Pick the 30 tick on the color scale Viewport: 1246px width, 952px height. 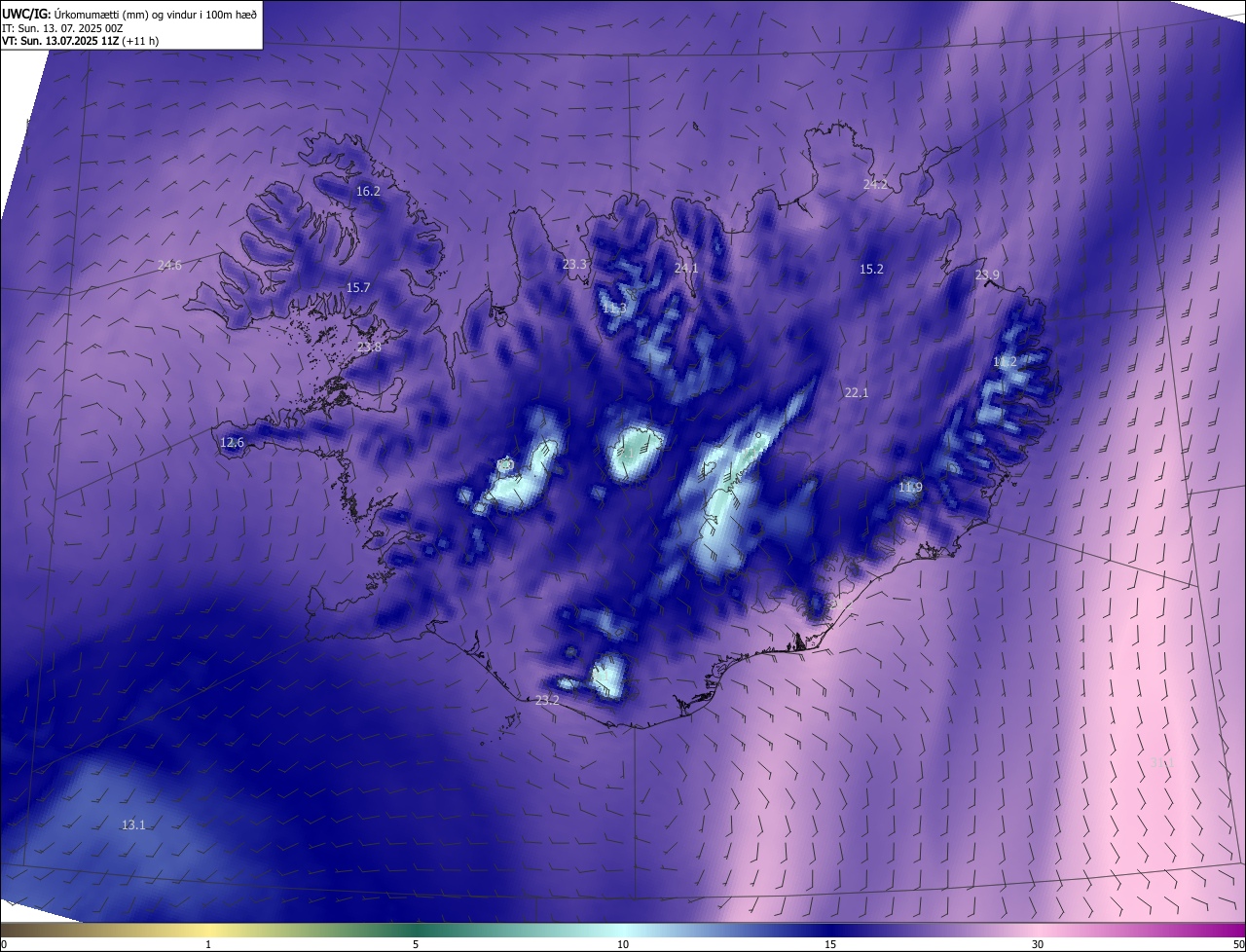pyautogui.click(x=1038, y=944)
